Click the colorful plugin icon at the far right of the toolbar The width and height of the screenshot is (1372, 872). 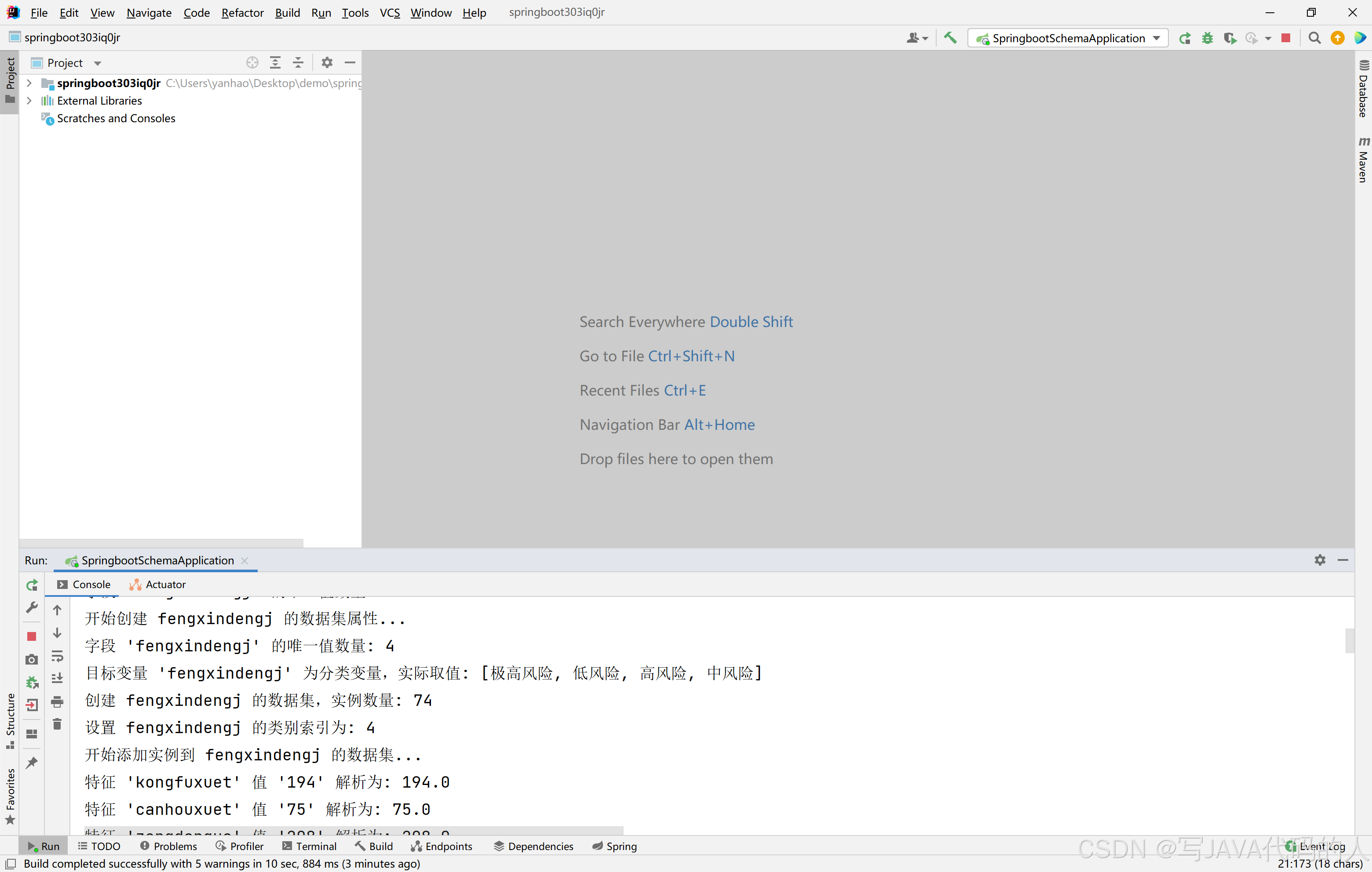point(1360,38)
